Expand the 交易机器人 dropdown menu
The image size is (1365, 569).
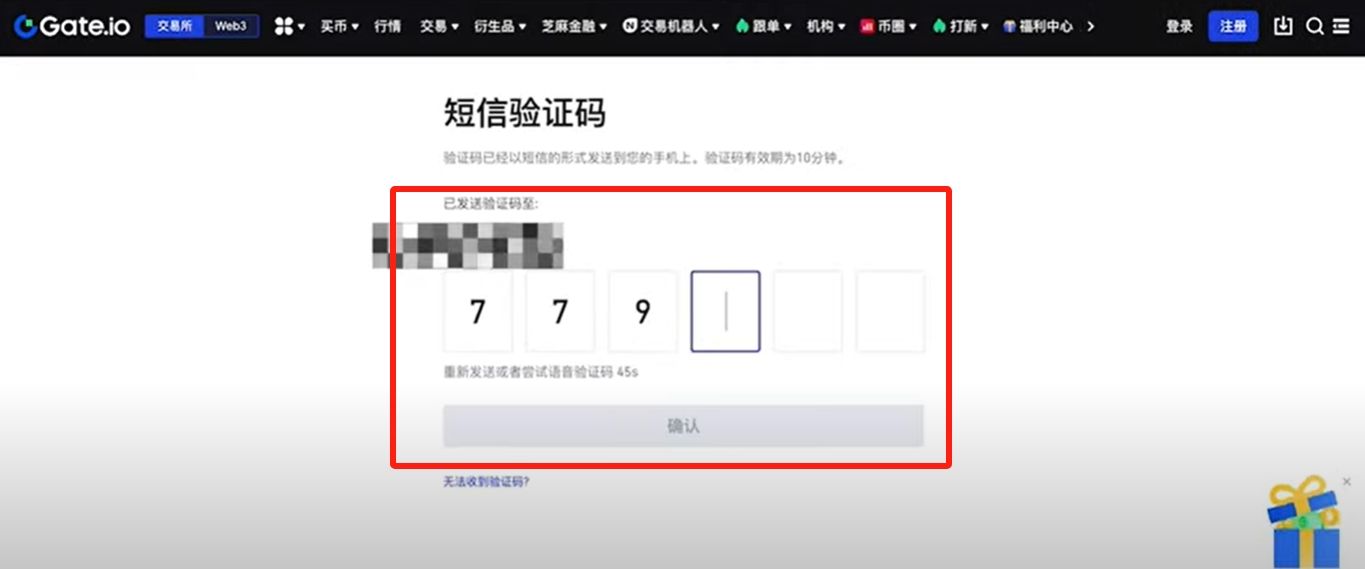[671, 26]
